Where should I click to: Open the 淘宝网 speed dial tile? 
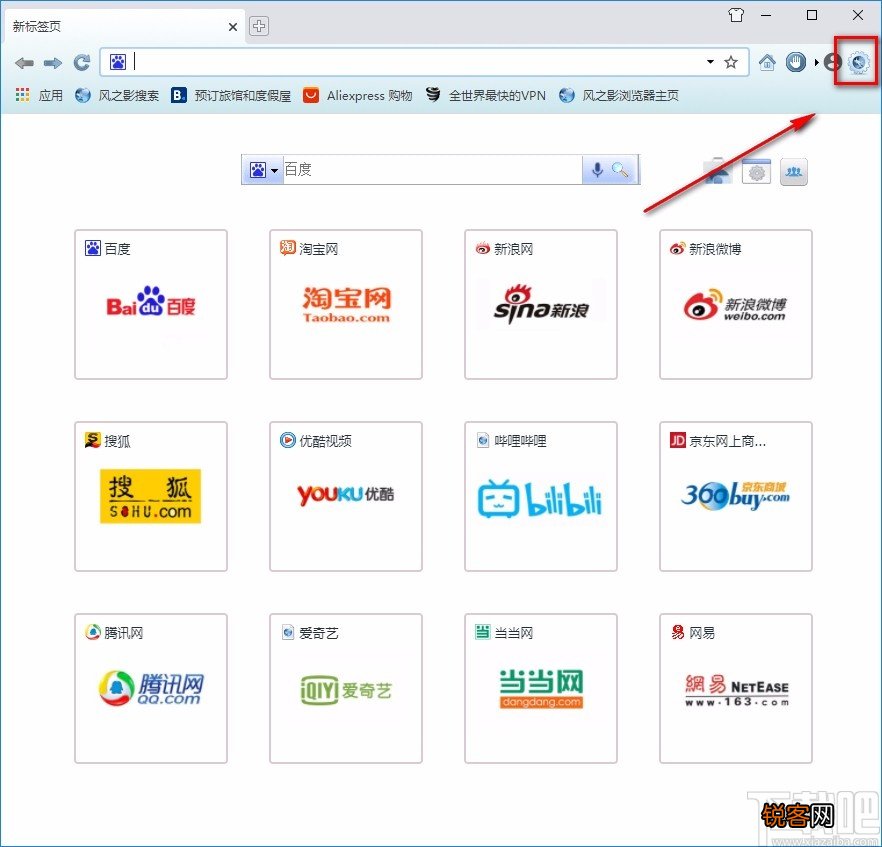(346, 304)
